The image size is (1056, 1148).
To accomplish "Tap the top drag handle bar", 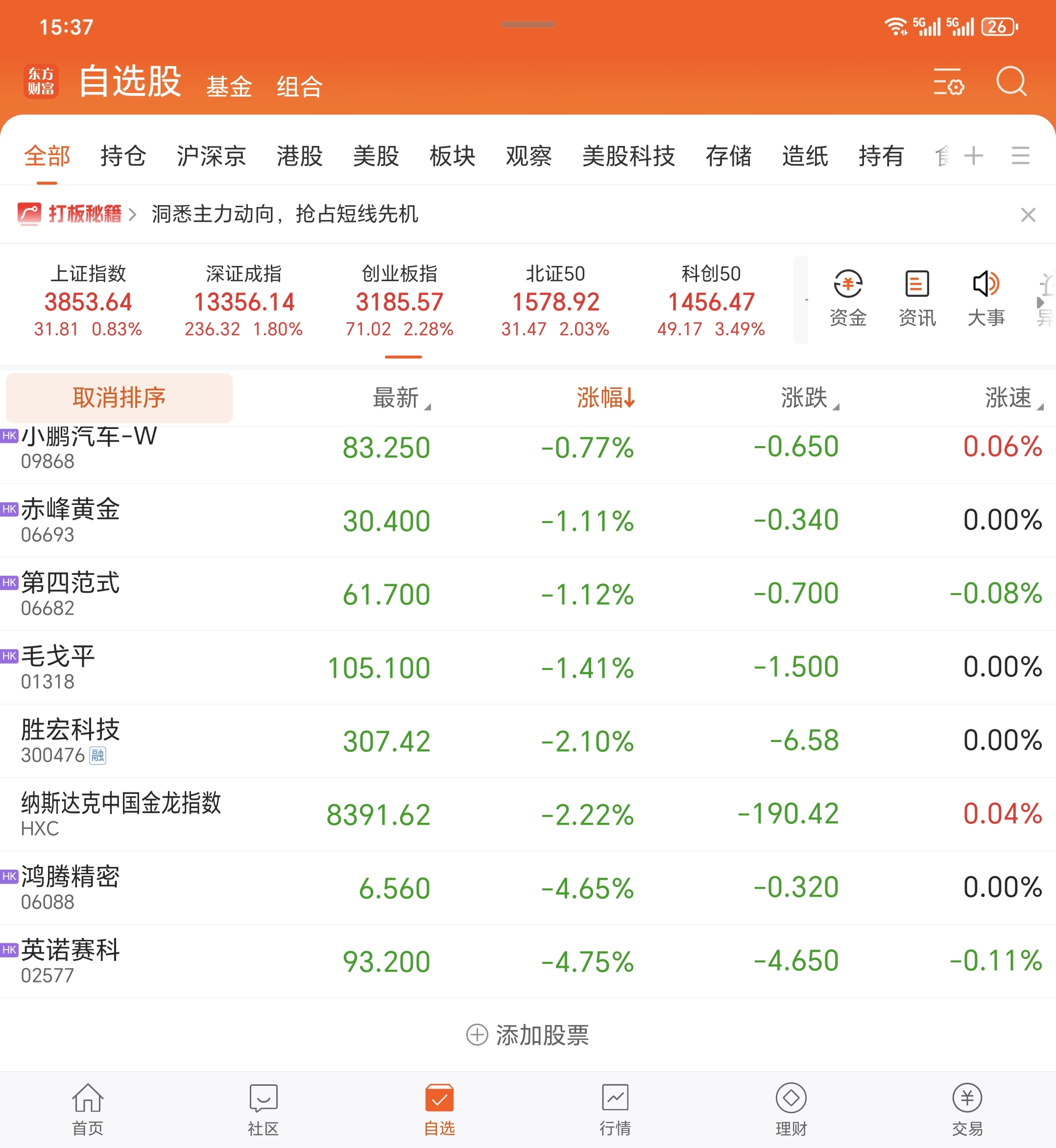I will coord(528,24).
